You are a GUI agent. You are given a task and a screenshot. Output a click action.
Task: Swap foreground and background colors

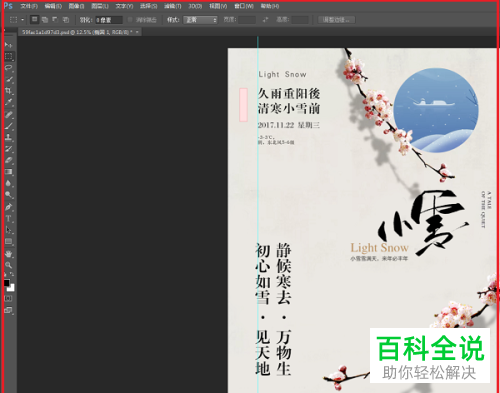pos(12,274)
